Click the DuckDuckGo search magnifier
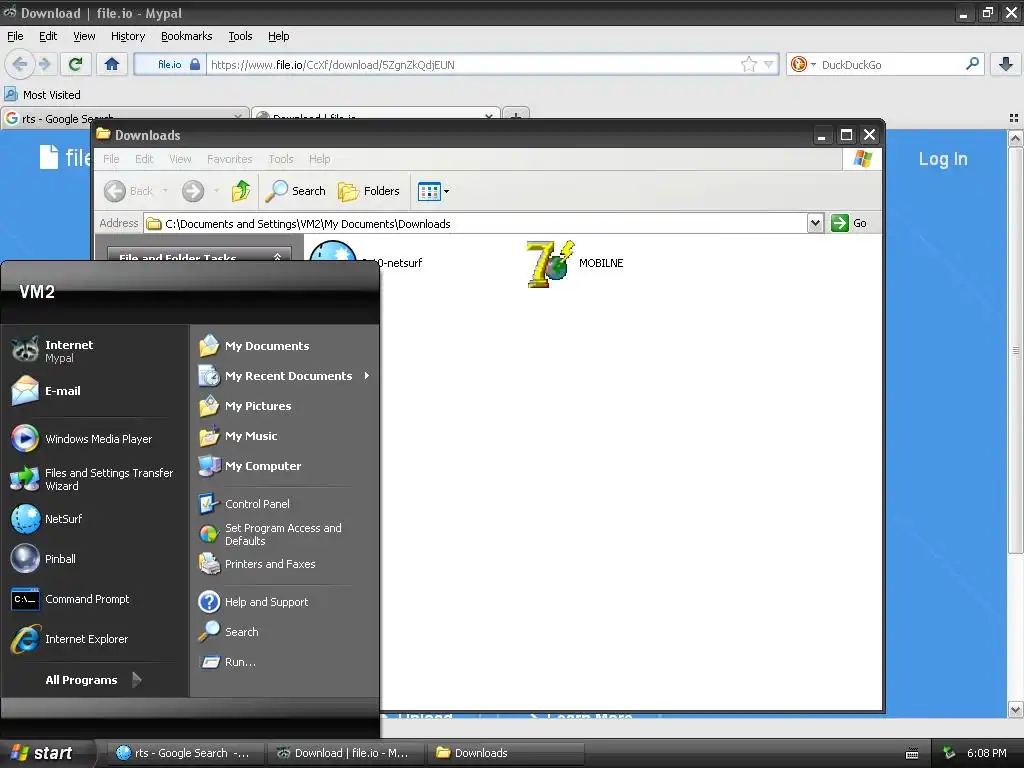The height and width of the screenshot is (768, 1024). pyautogui.click(x=972, y=64)
